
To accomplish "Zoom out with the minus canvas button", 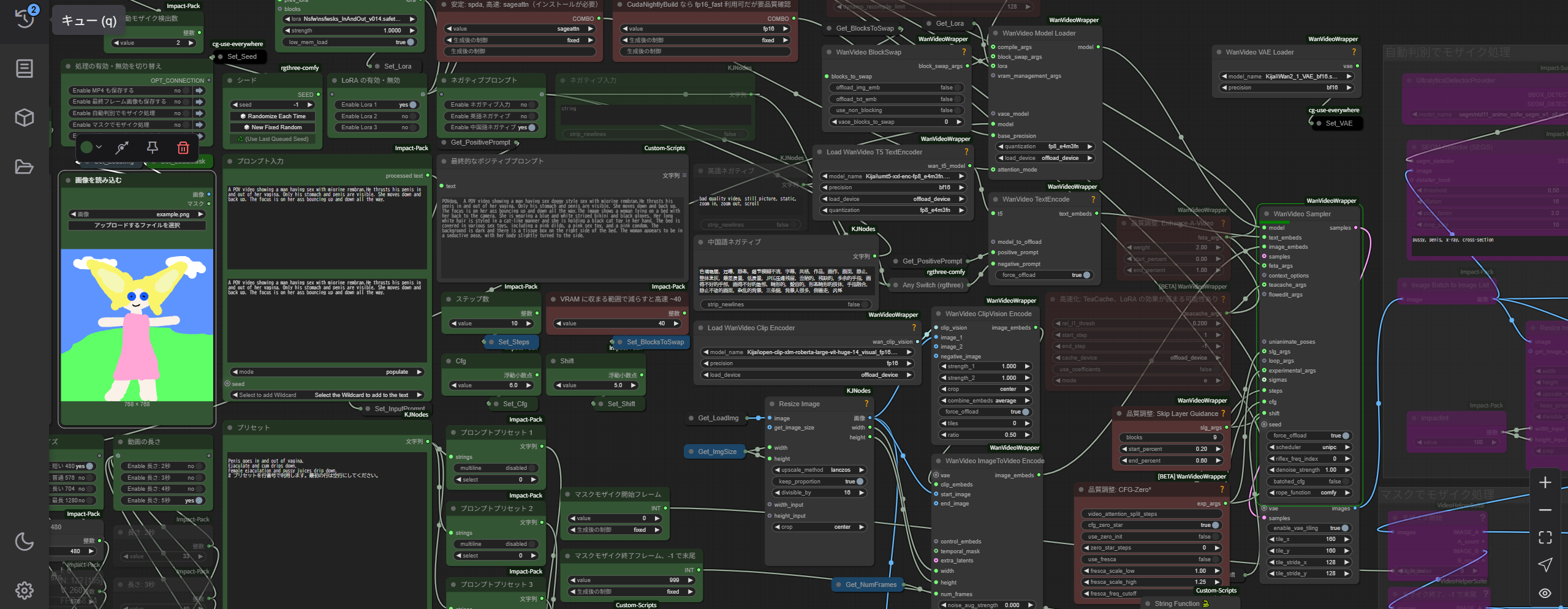I will point(1545,510).
